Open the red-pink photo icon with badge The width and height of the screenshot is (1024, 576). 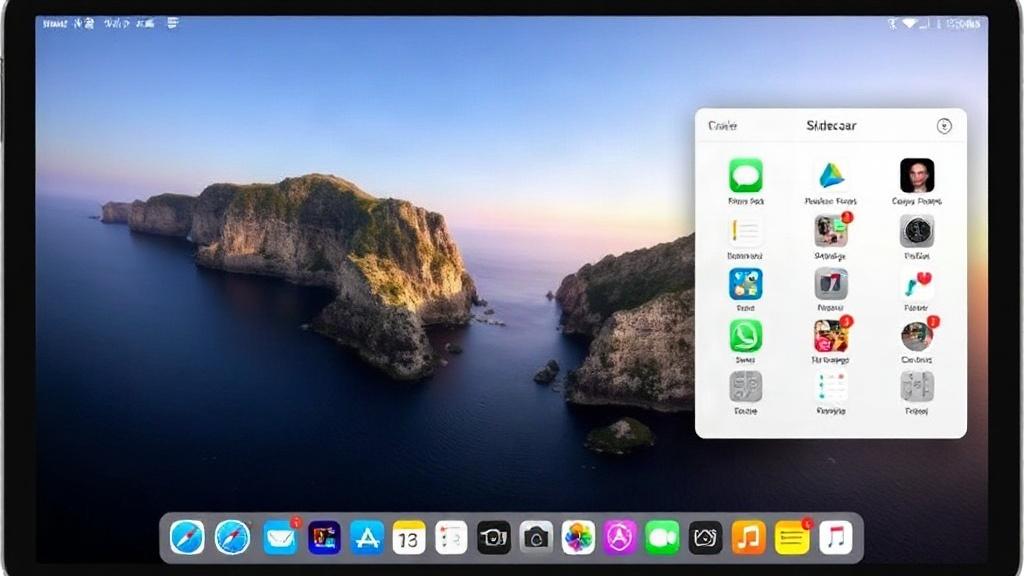click(831, 336)
